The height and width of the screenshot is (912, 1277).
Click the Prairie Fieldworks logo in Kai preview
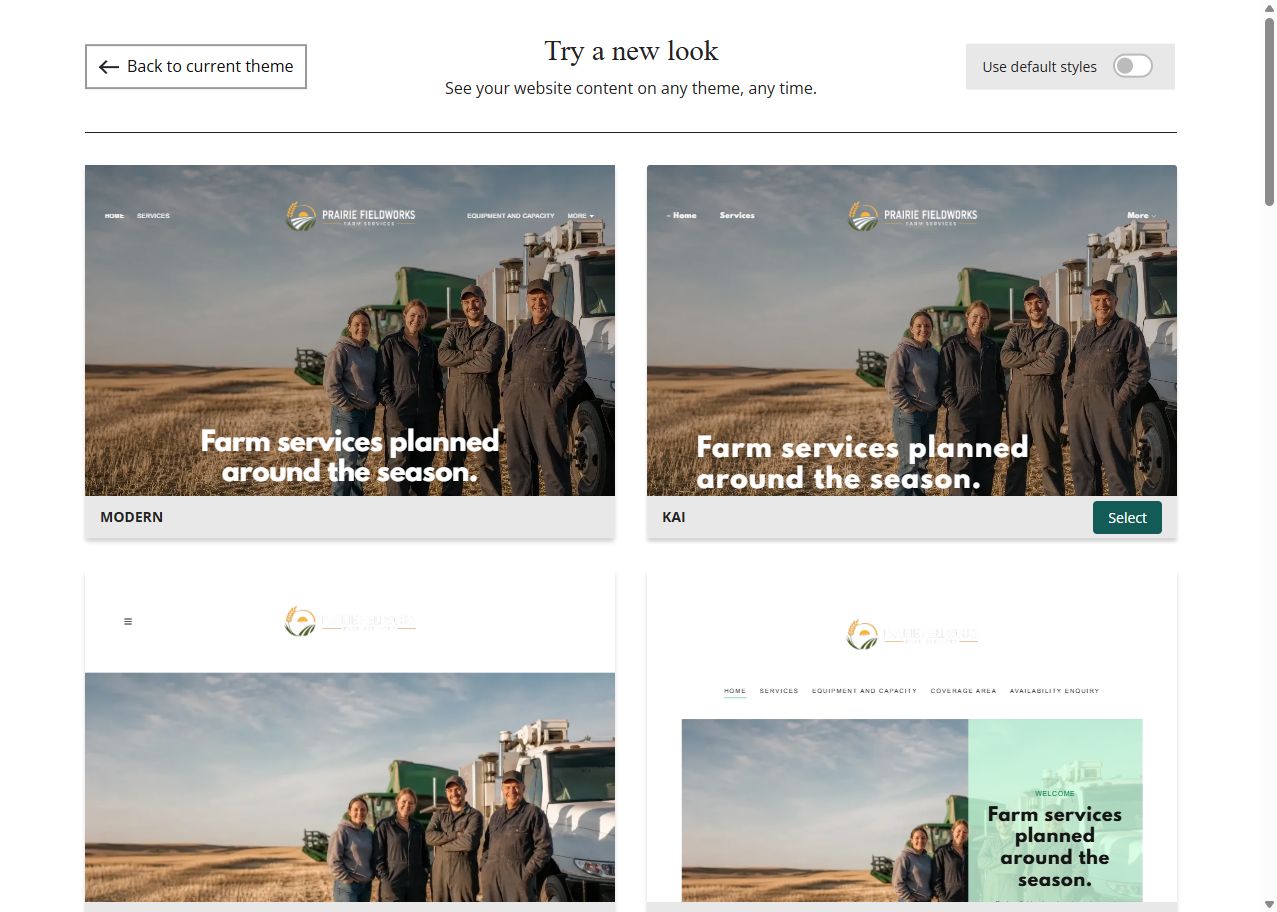pyautogui.click(x=912, y=215)
